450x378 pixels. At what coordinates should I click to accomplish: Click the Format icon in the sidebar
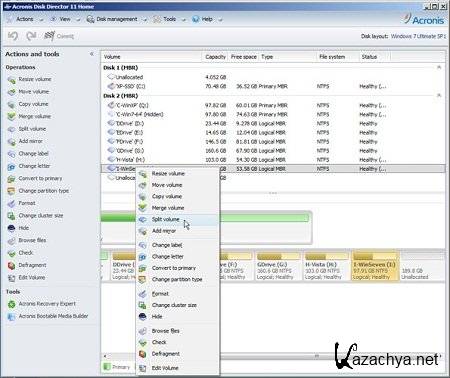pos(11,203)
